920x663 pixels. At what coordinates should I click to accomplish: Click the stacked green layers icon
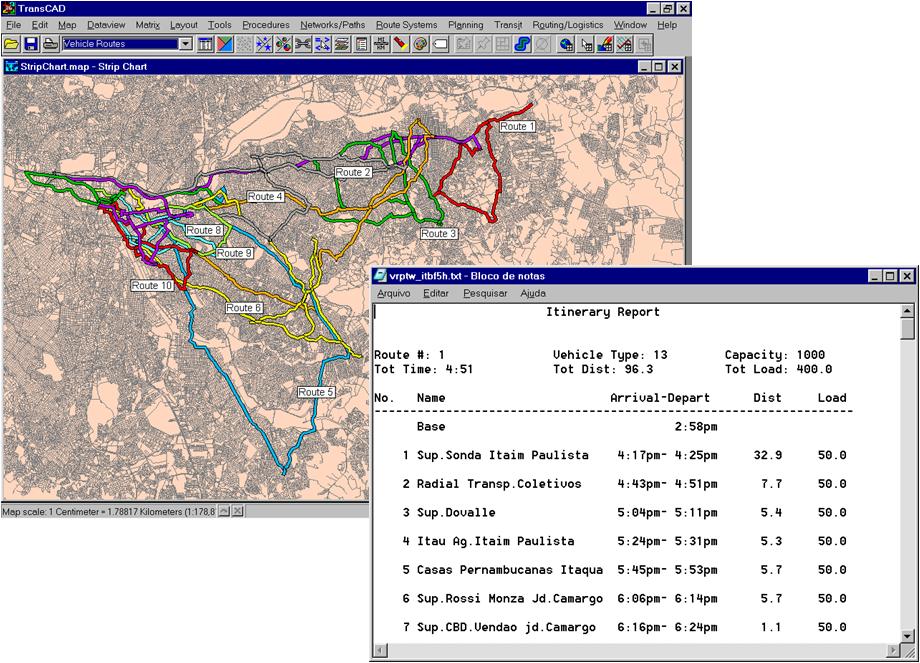click(342, 44)
